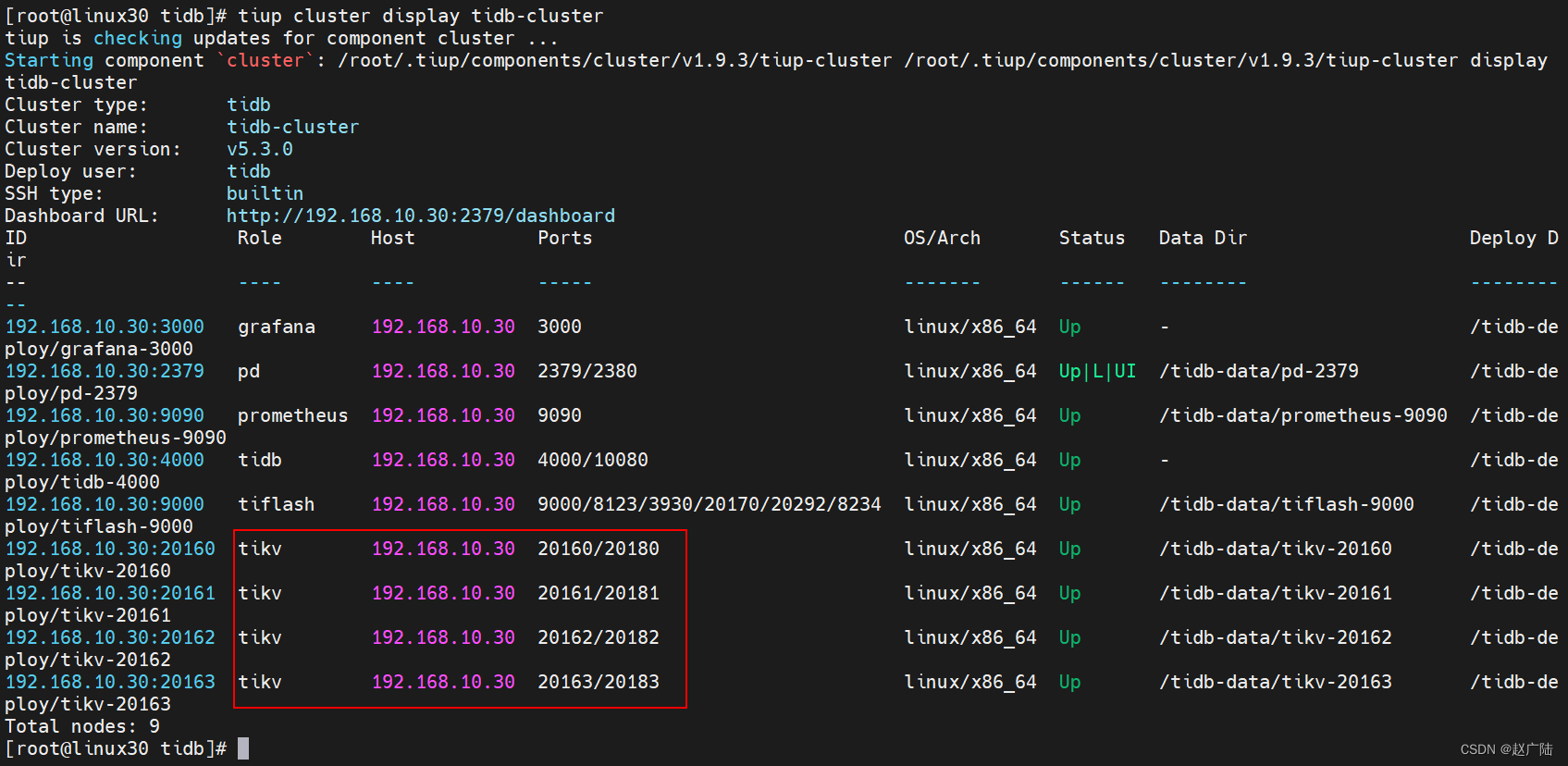This screenshot has height=766, width=1568.
Task: Click the ID 192.168.10.30:20162
Action: 110,637
